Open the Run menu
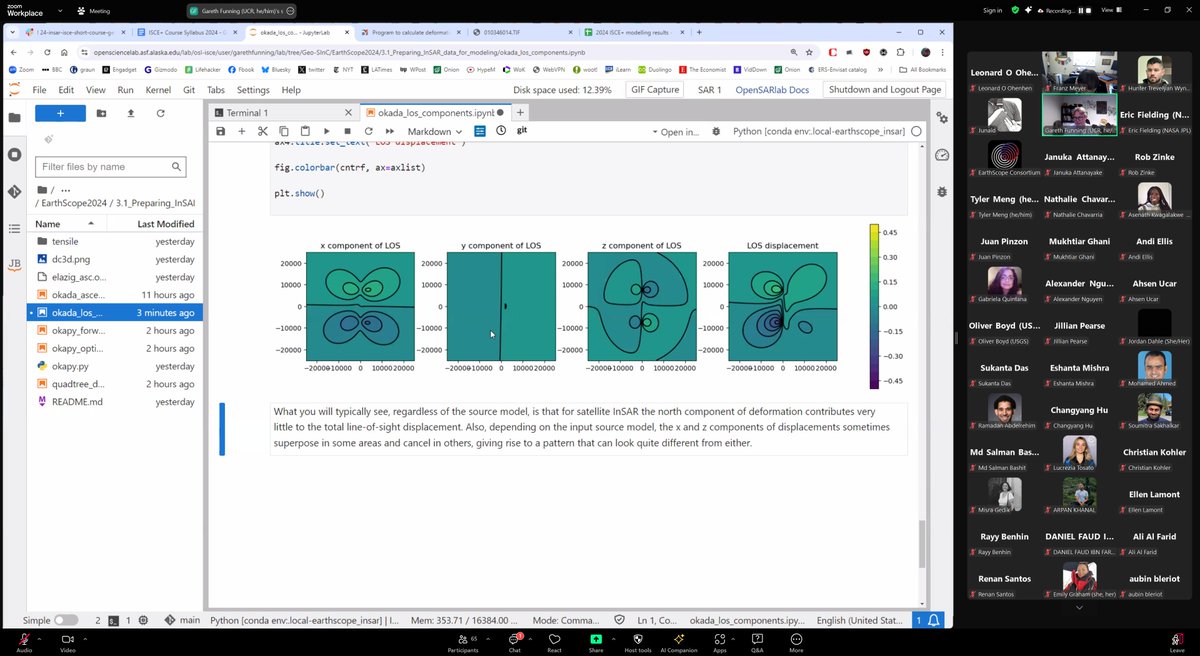Image resolution: width=1200 pixels, height=656 pixels. [x=126, y=90]
